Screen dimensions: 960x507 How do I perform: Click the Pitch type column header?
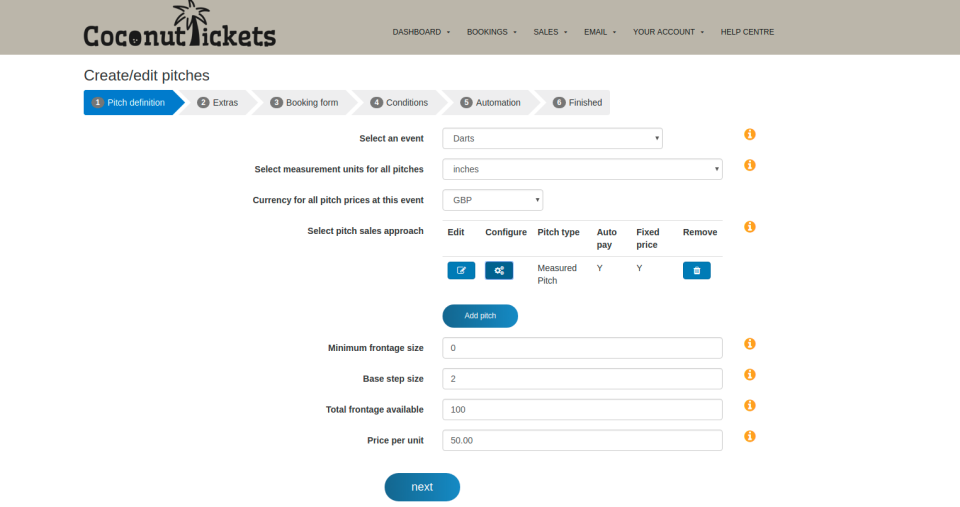pyautogui.click(x=558, y=232)
